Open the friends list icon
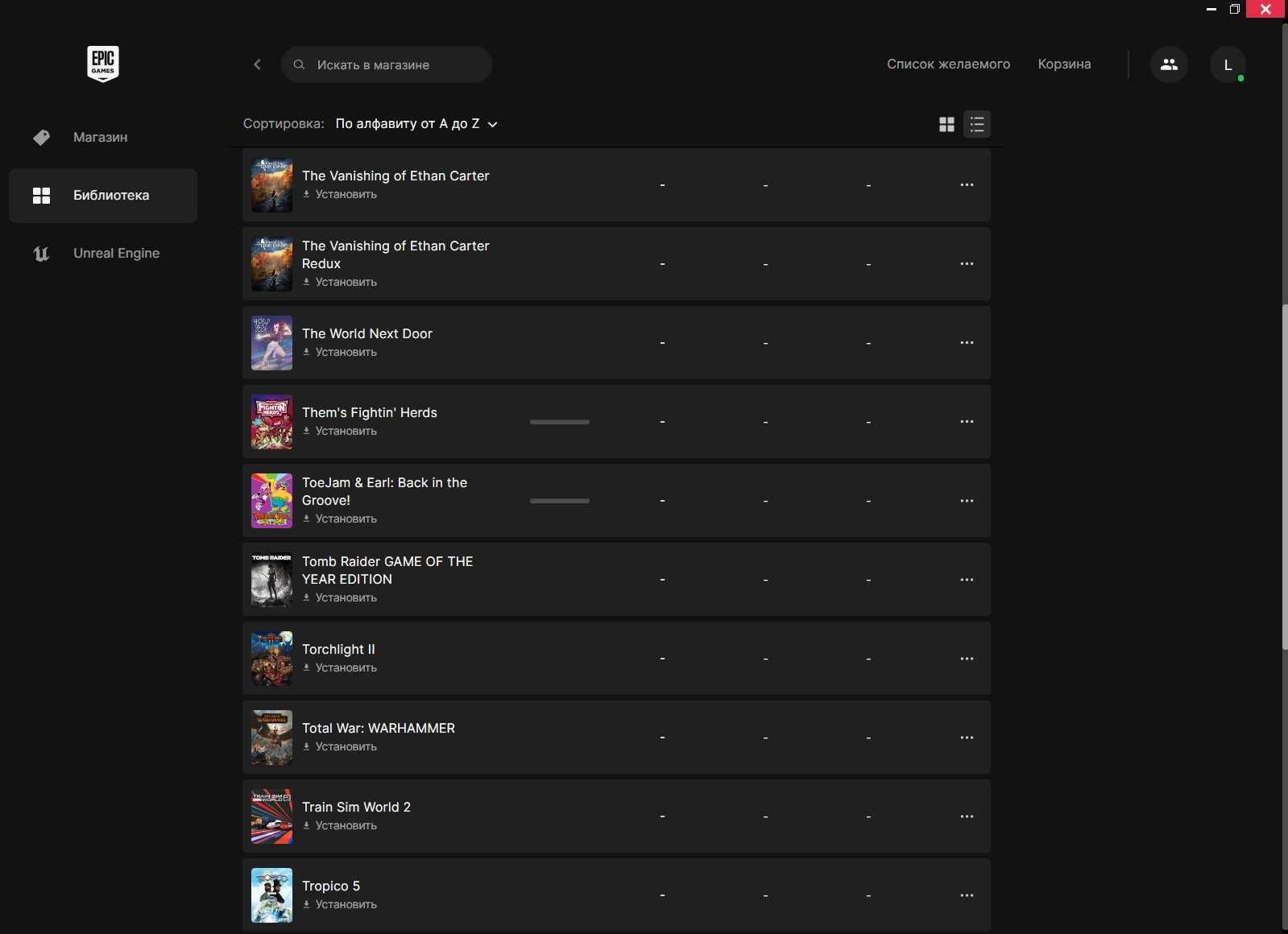This screenshot has height=934, width=1288. click(1169, 64)
